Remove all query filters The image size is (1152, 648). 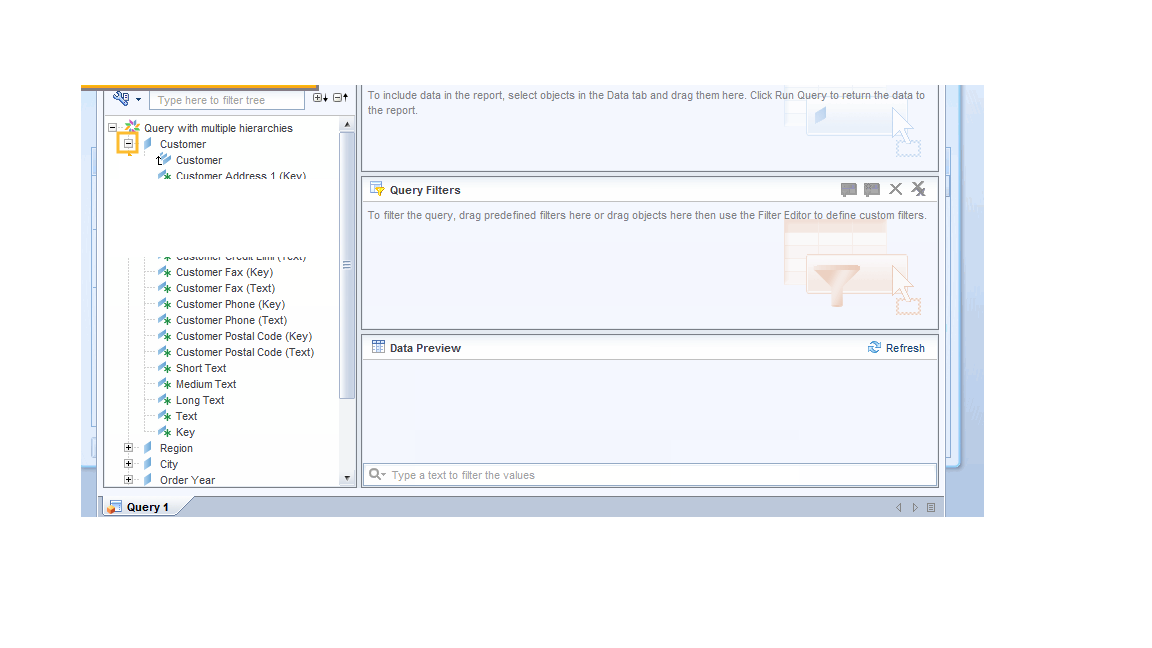point(919,189)
